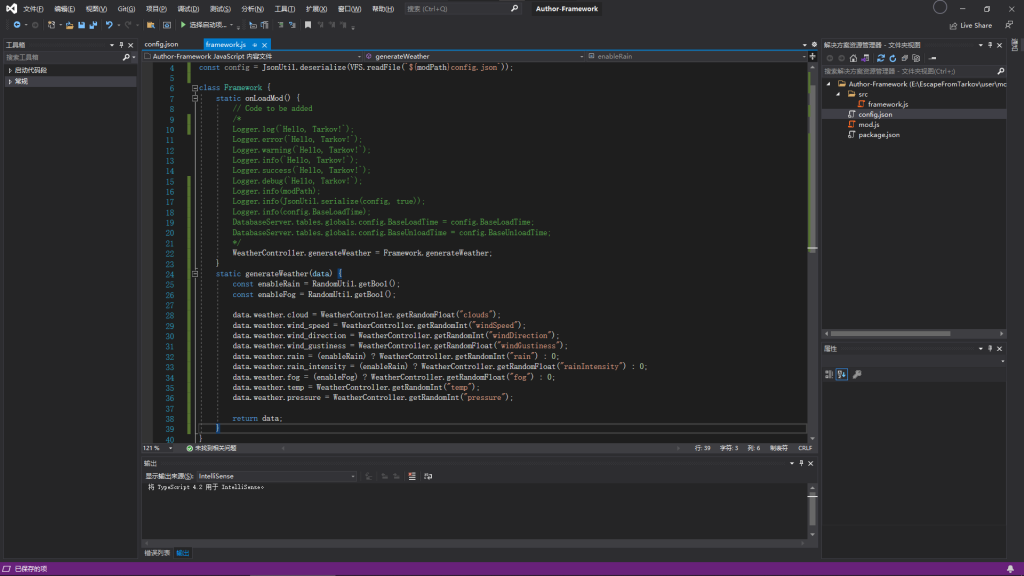Collapse the Author-Framework root folder node

(829, 84)
